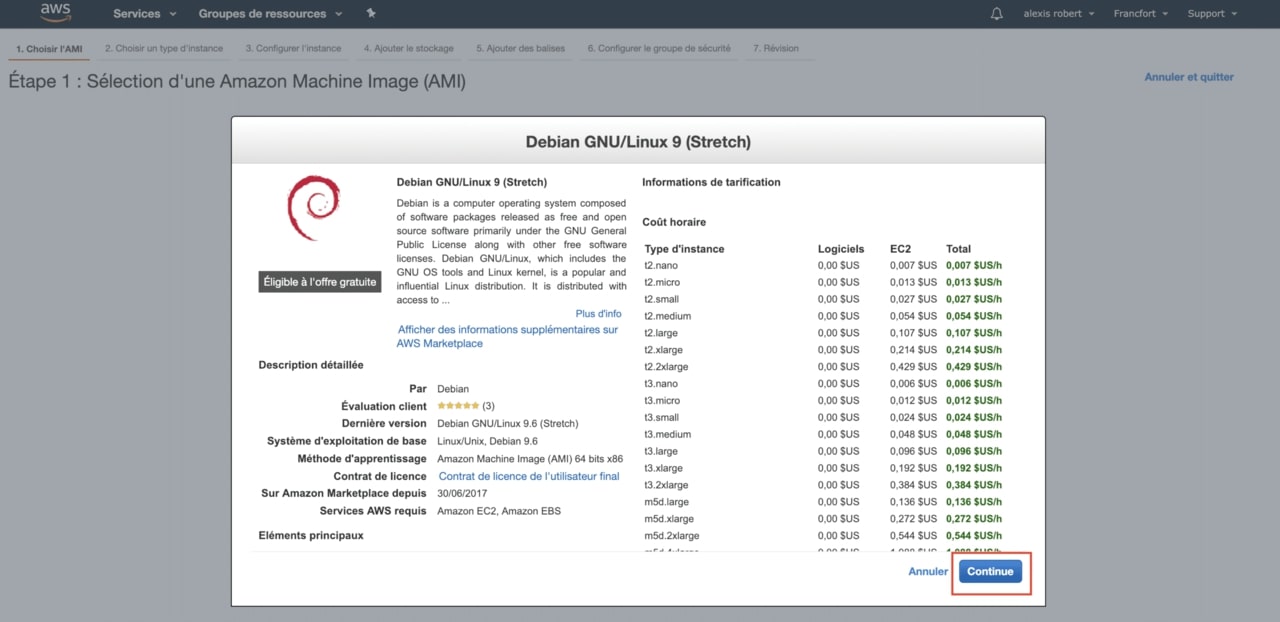The image size is (1280, 622).
Task: Open the 7. Révision tab
Action: [x=776, y=48]
